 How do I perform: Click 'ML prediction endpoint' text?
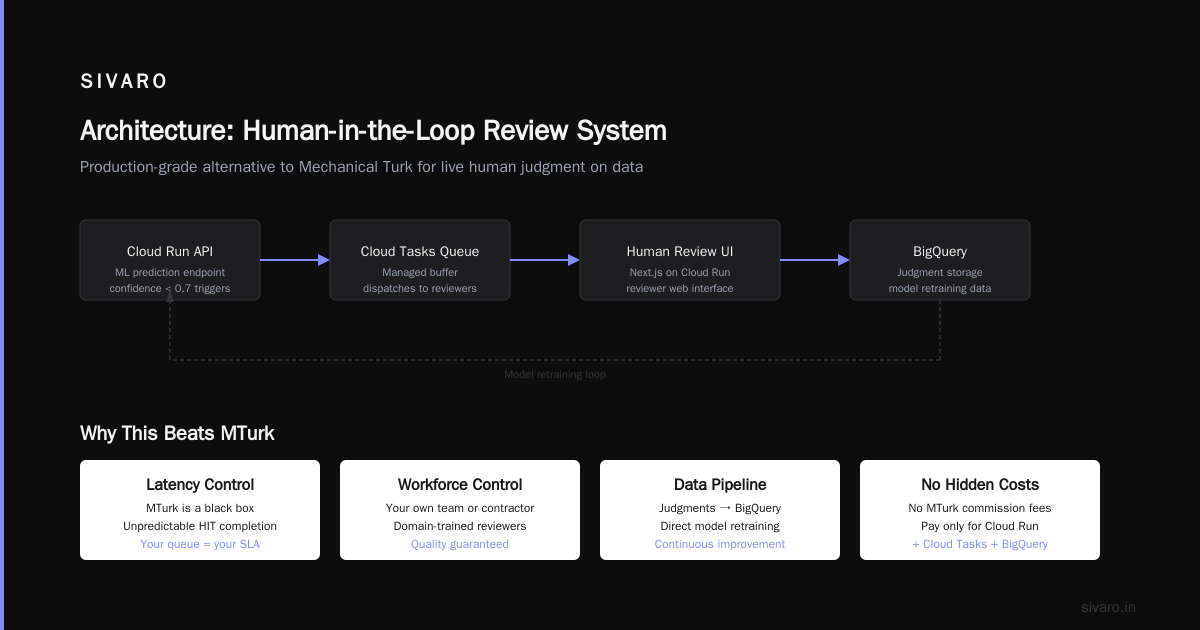(170, 273)
